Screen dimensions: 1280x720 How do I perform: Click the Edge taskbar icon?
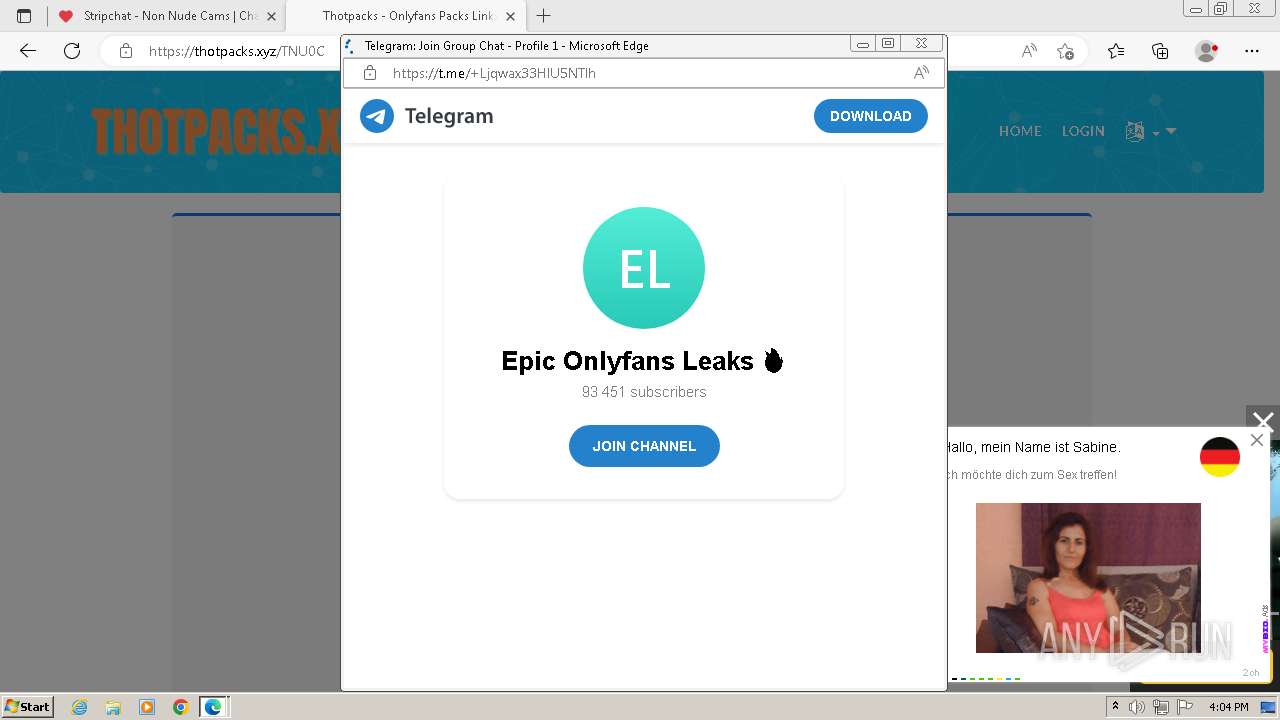coord(213,707)
